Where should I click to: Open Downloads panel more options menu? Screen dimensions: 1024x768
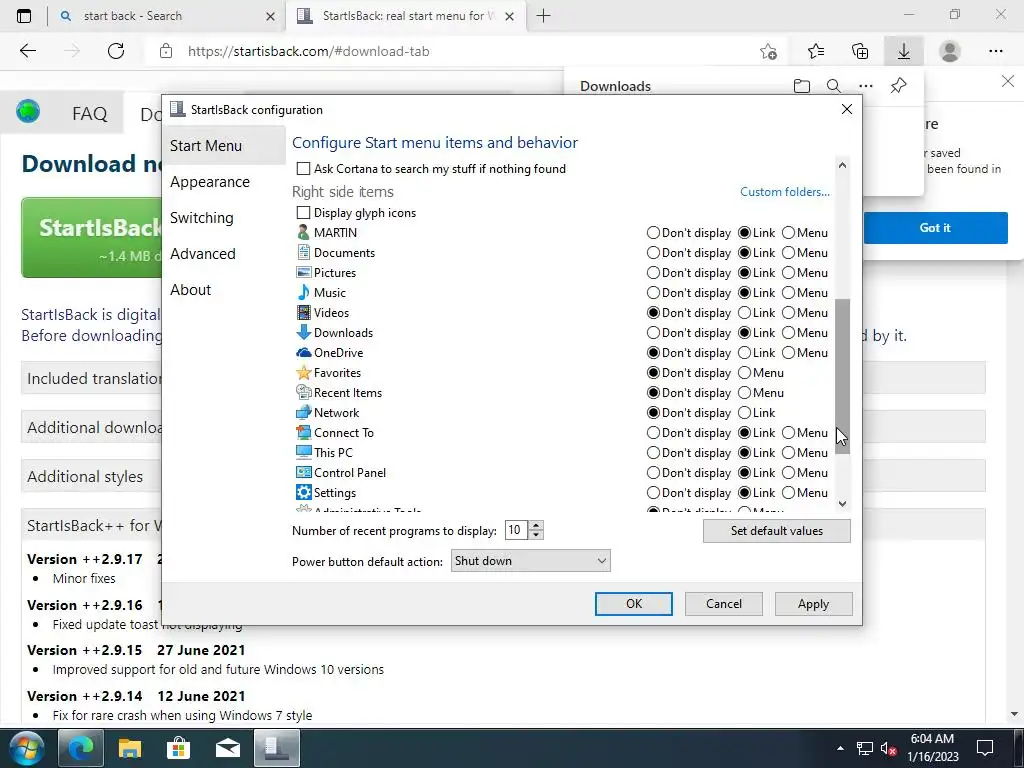point(866,86)
